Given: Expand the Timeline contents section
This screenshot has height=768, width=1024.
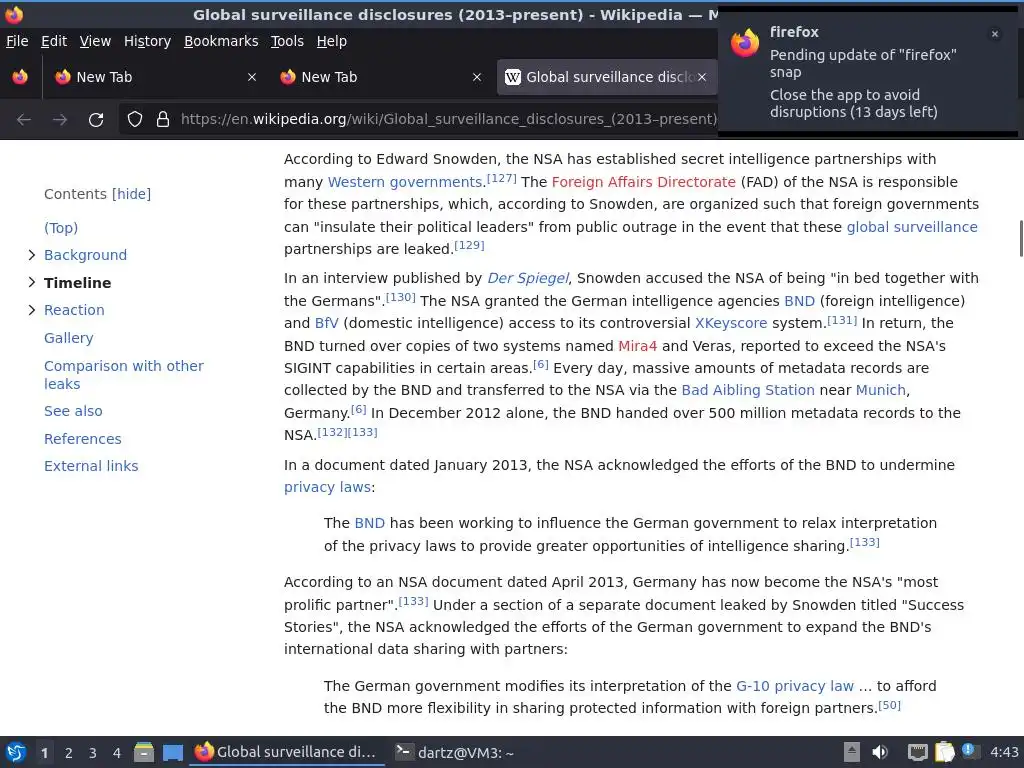Looking at the screenshot, I should click(31, 282).
